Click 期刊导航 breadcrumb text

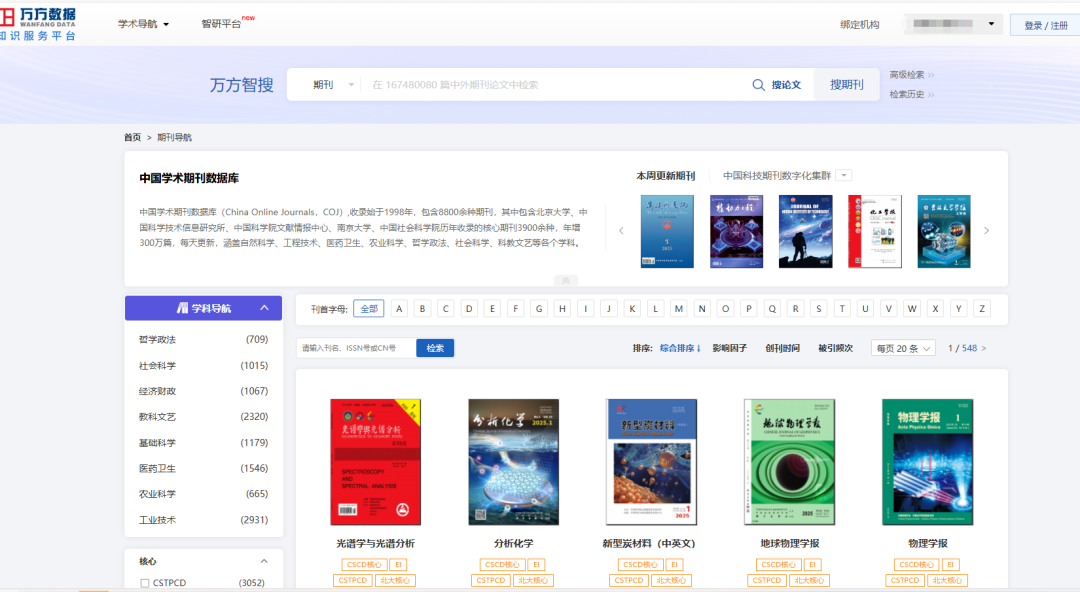coord(174,137)
